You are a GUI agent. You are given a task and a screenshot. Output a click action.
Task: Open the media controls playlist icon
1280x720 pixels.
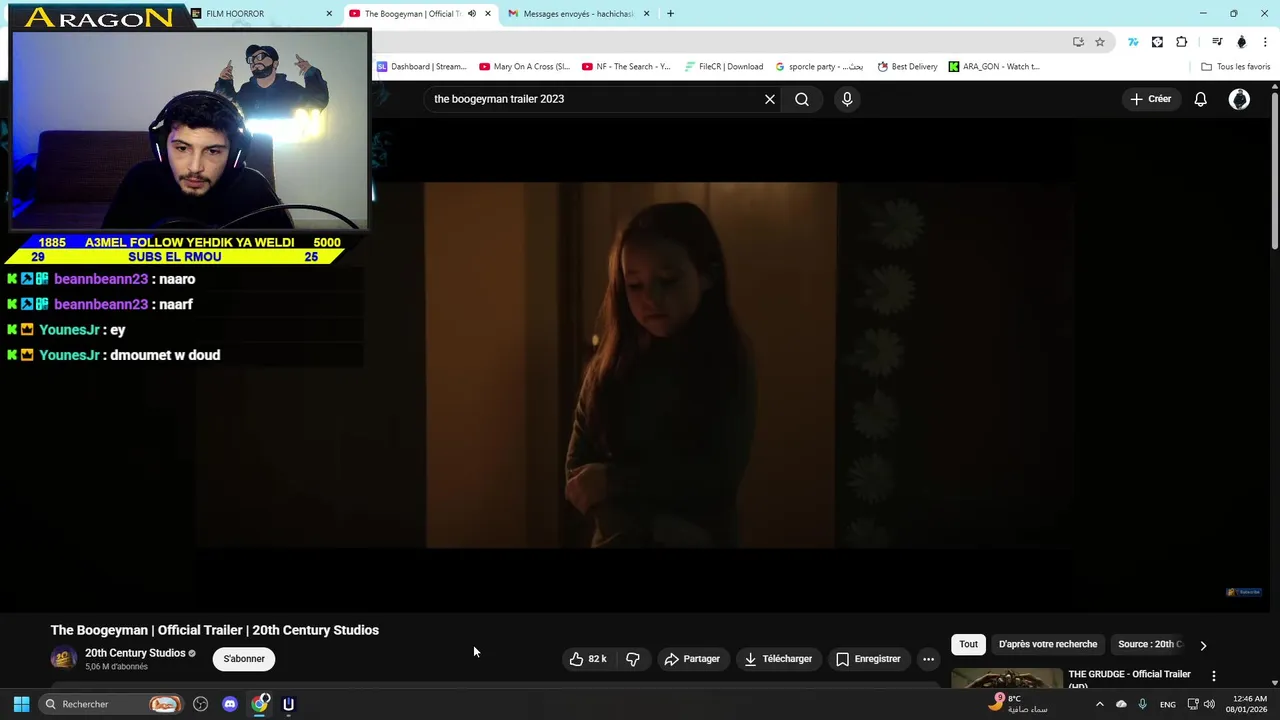click(1217, 42)
